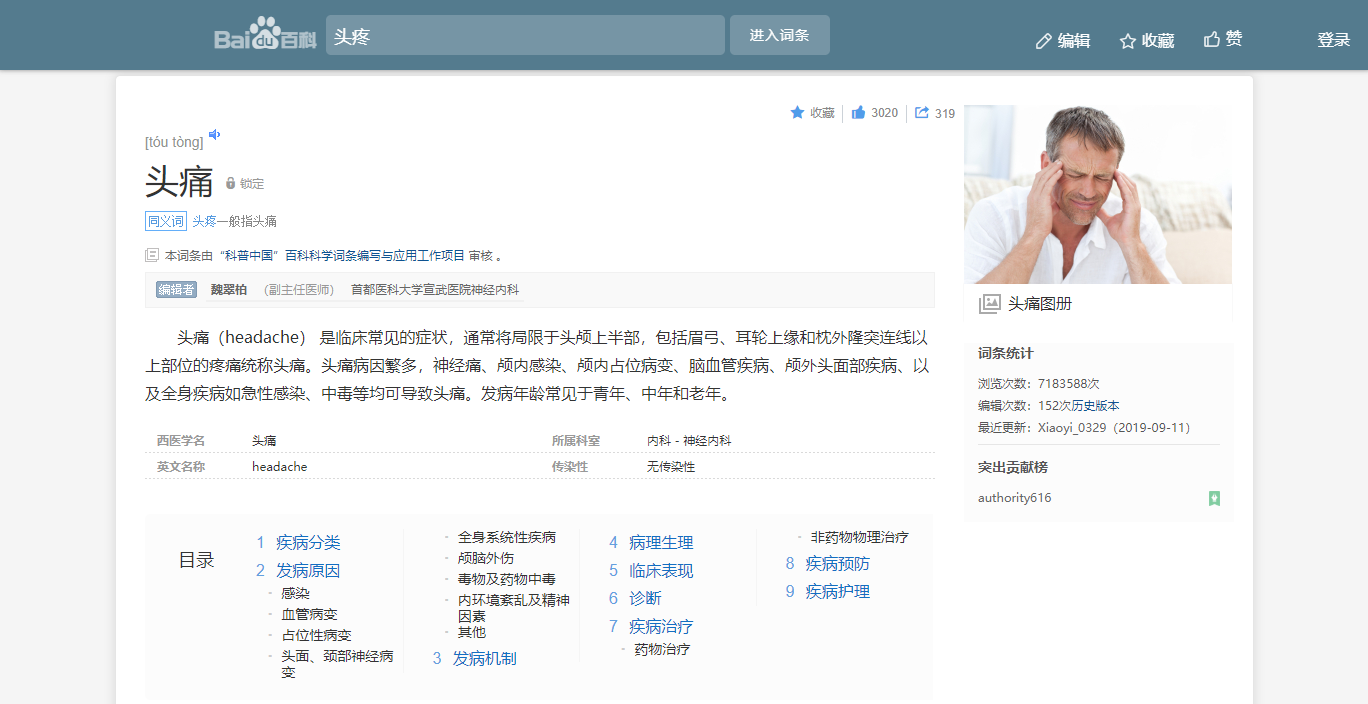Click the 突出贡献榜 heading

(x=1013, y=467)
